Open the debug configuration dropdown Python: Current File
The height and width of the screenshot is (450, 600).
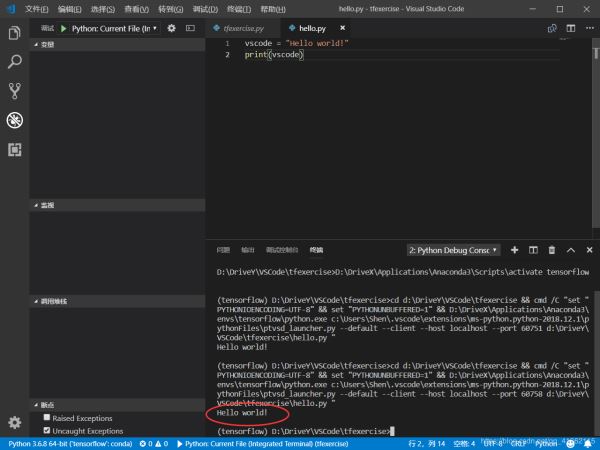(x=114, y=28)
